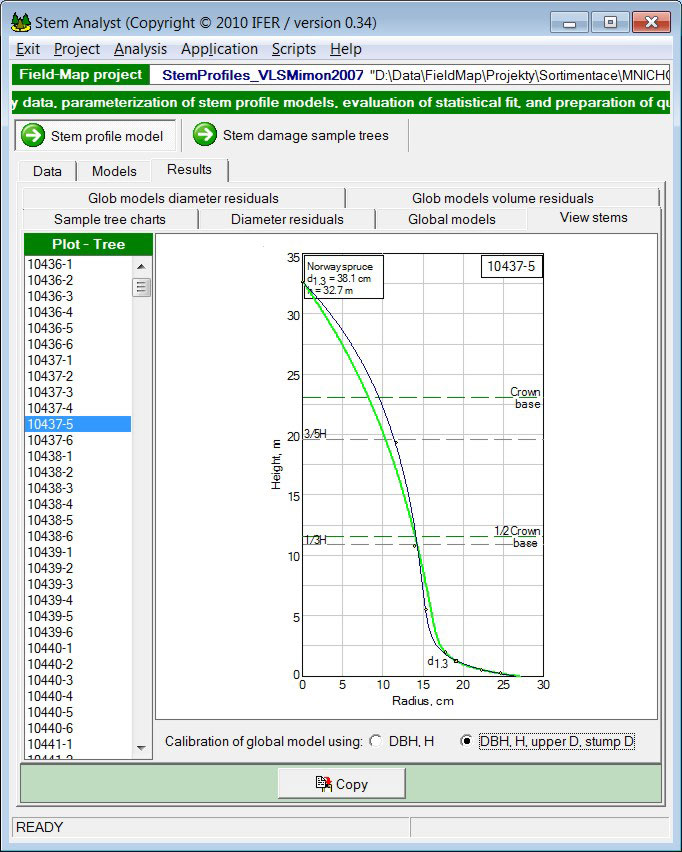Switch to the Models tab
Image resolution: width=682 pixels, height=852 pixels.
113,171
